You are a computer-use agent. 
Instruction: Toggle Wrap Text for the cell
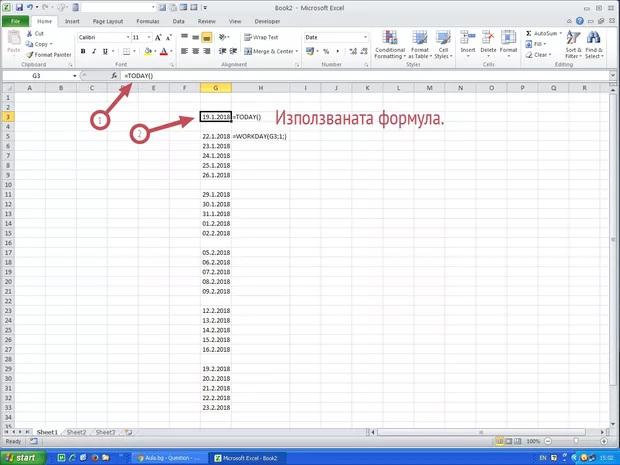click(x=260, y=37)
